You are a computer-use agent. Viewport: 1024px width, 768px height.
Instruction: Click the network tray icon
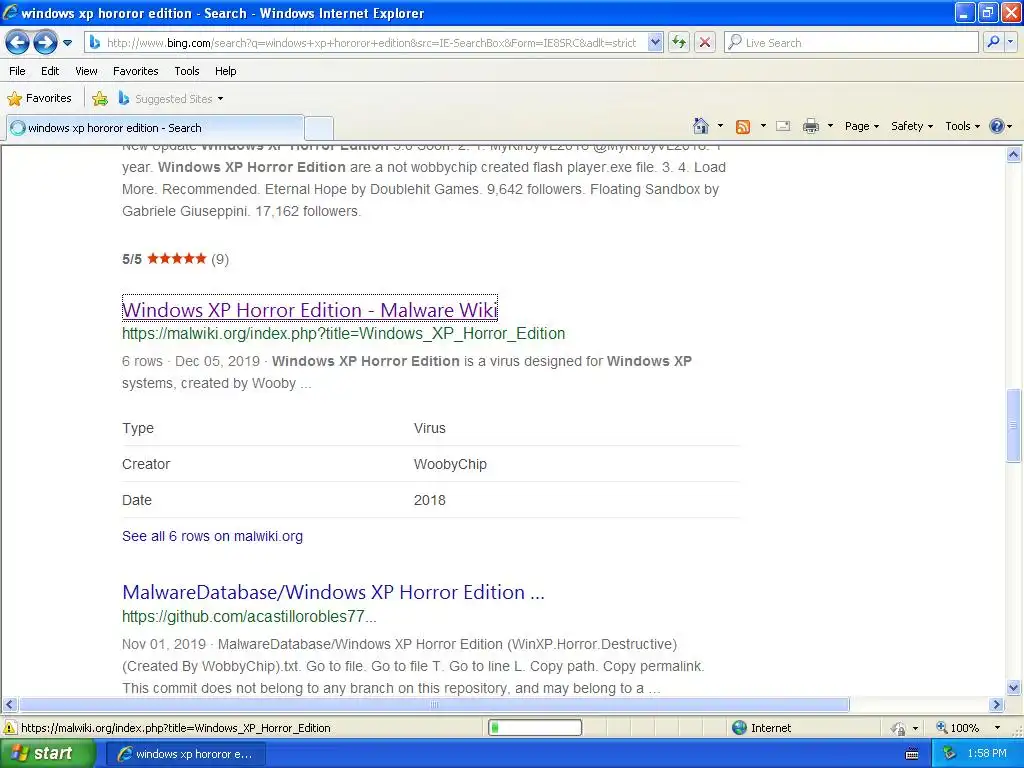(949, 754)
